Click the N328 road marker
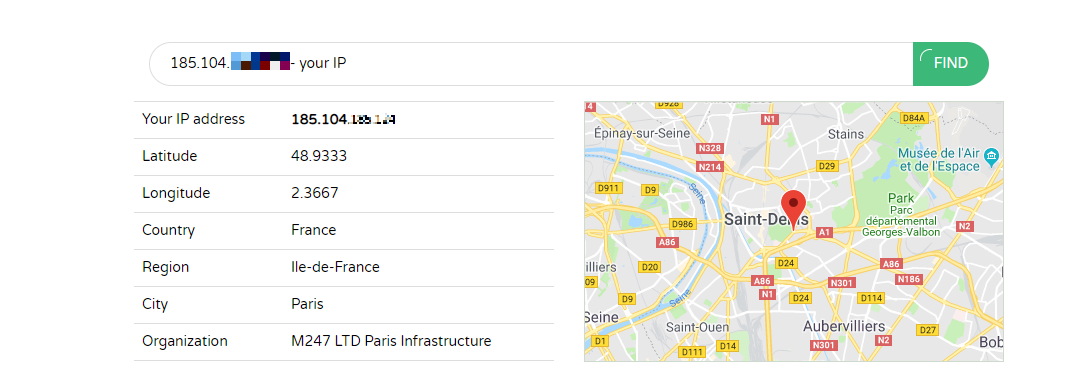The image size is (1078, 384). tap(710, 148)
